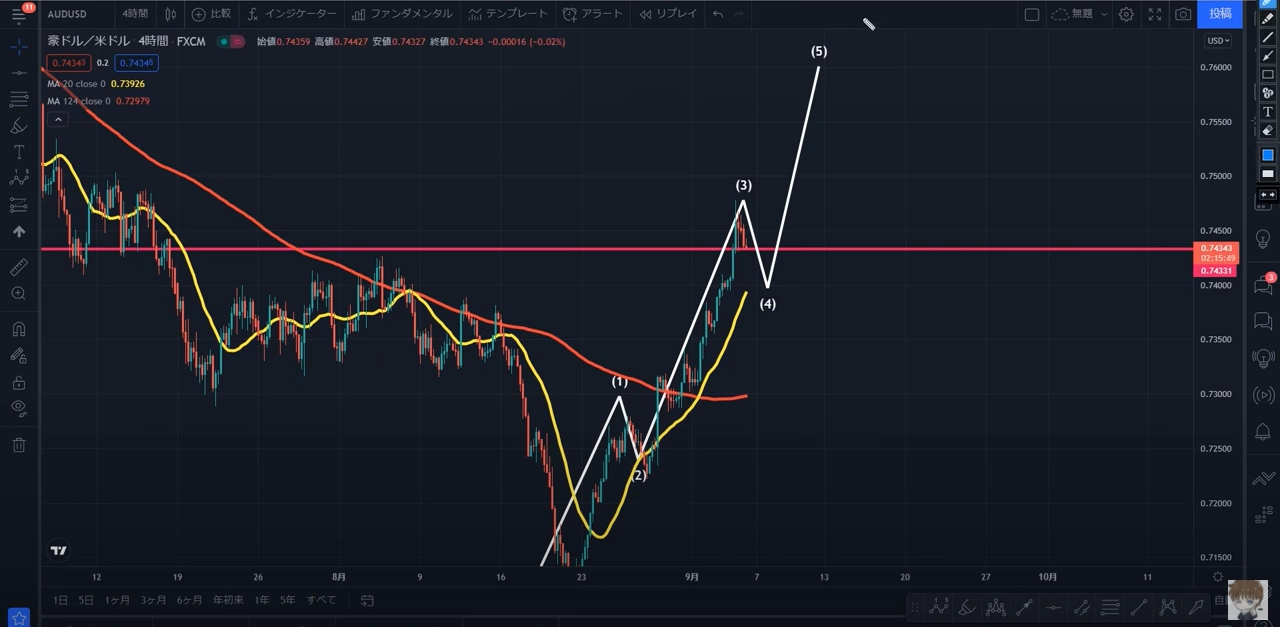Select the 年初来 year-to-date range
The height and width of the screenshot is (627, 1280).
click(x=227, y=600)
